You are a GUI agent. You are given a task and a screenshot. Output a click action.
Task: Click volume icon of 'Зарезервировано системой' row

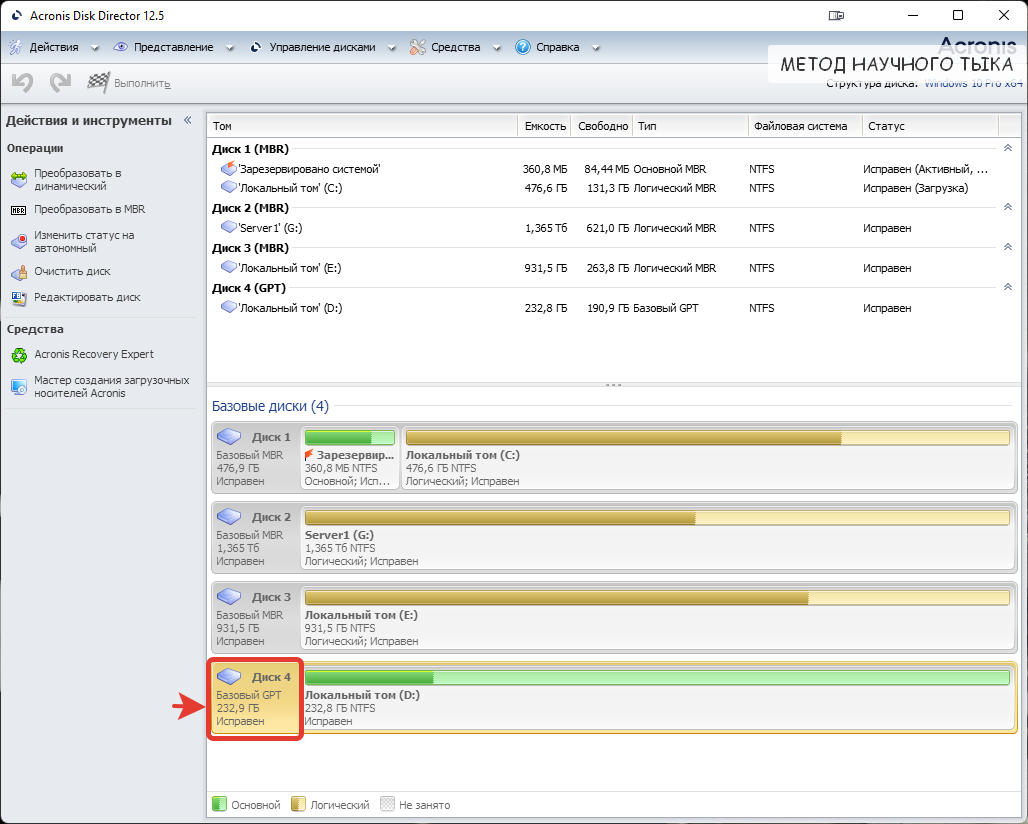coord(228,168)
